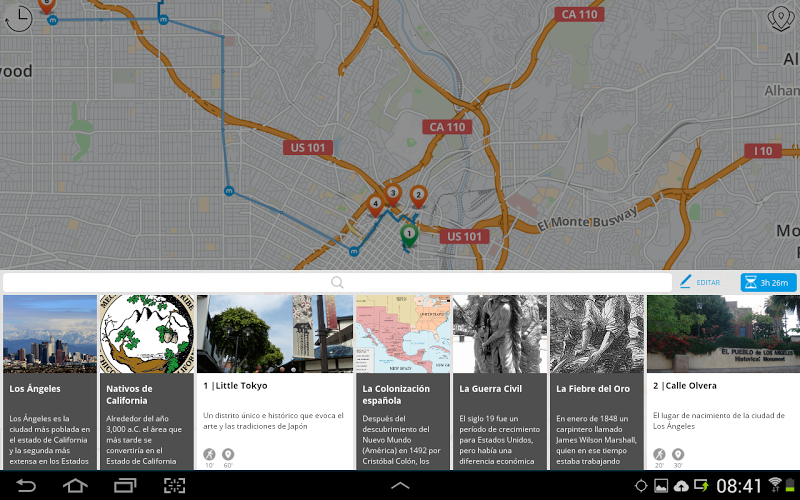
Task: Select the Nativos de California title
Action: pos(130,394)
